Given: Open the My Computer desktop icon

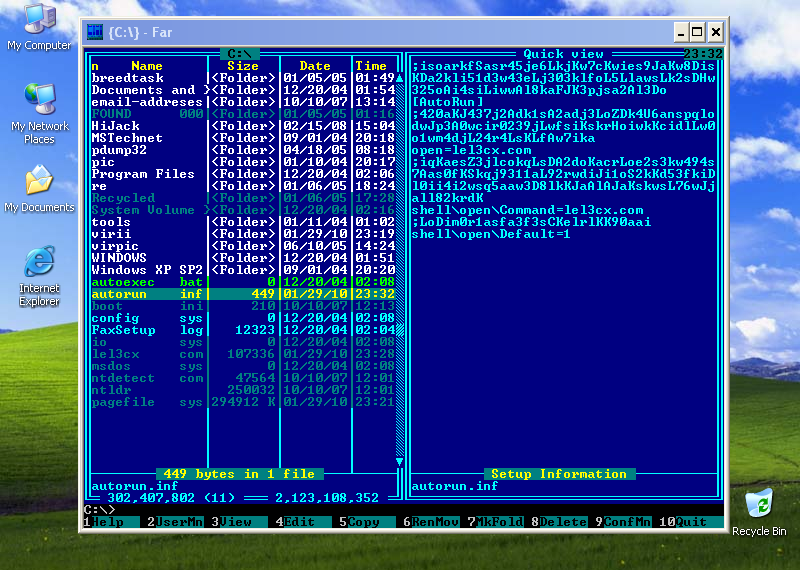Looking at the screenshot, I should pos(39,27).
